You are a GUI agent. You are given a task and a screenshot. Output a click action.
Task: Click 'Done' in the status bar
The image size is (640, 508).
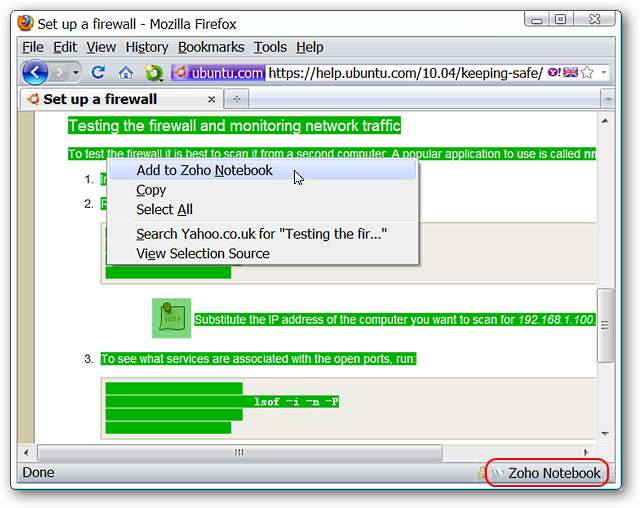pyautogui.click(x=38, y=473)
